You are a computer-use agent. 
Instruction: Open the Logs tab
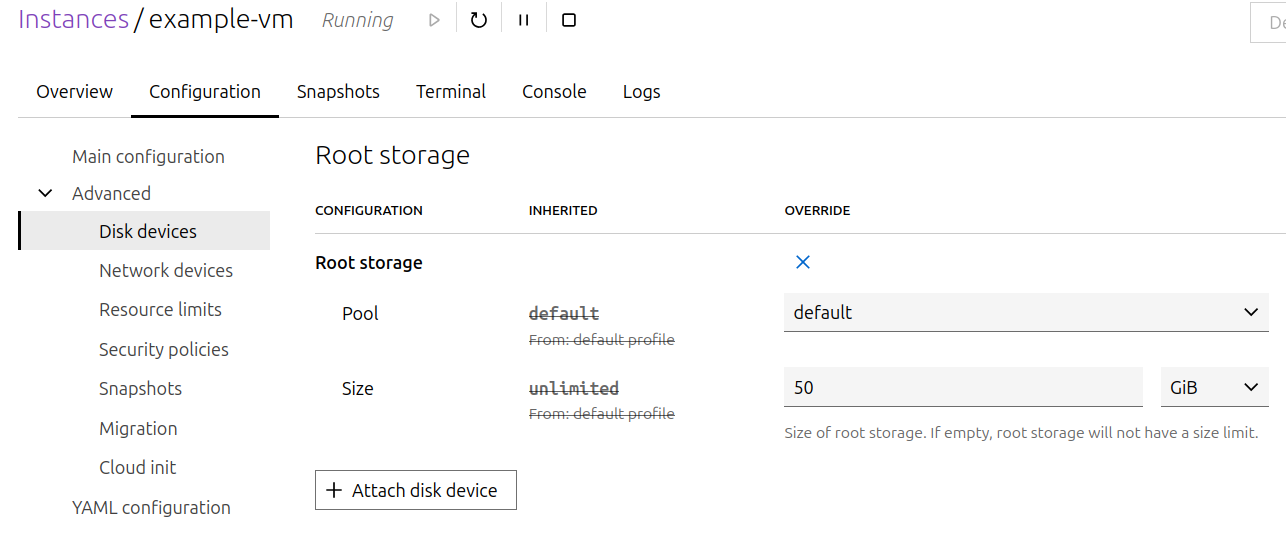pyautogui.click(x=641, y=92)
